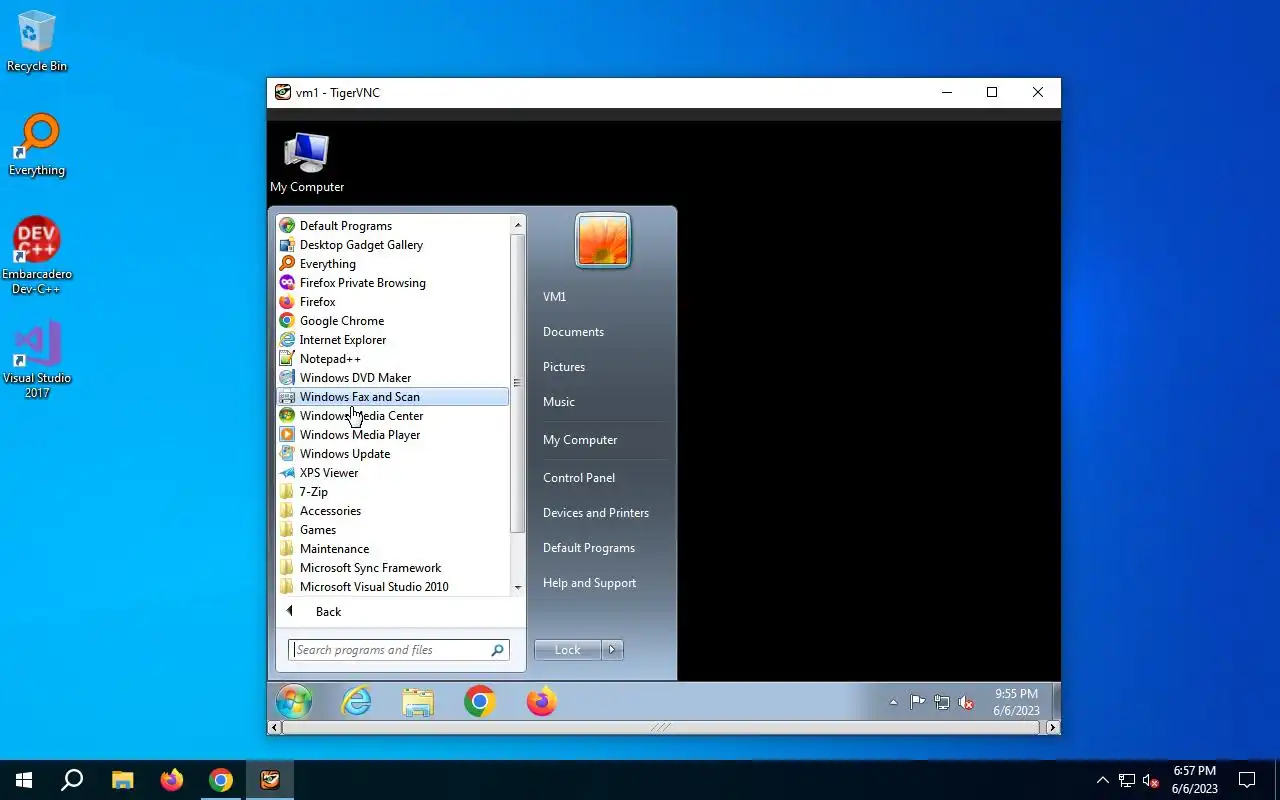Click the Lock button

point(567,650)
